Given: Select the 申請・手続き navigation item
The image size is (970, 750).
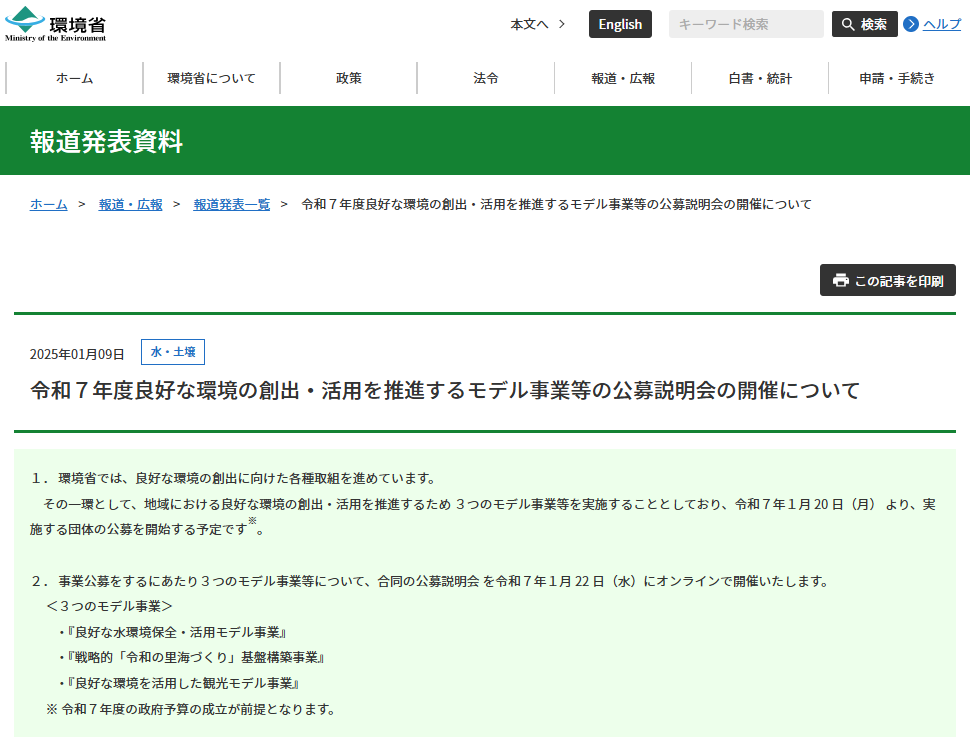Looking at the screenshot, I should 894,77.
